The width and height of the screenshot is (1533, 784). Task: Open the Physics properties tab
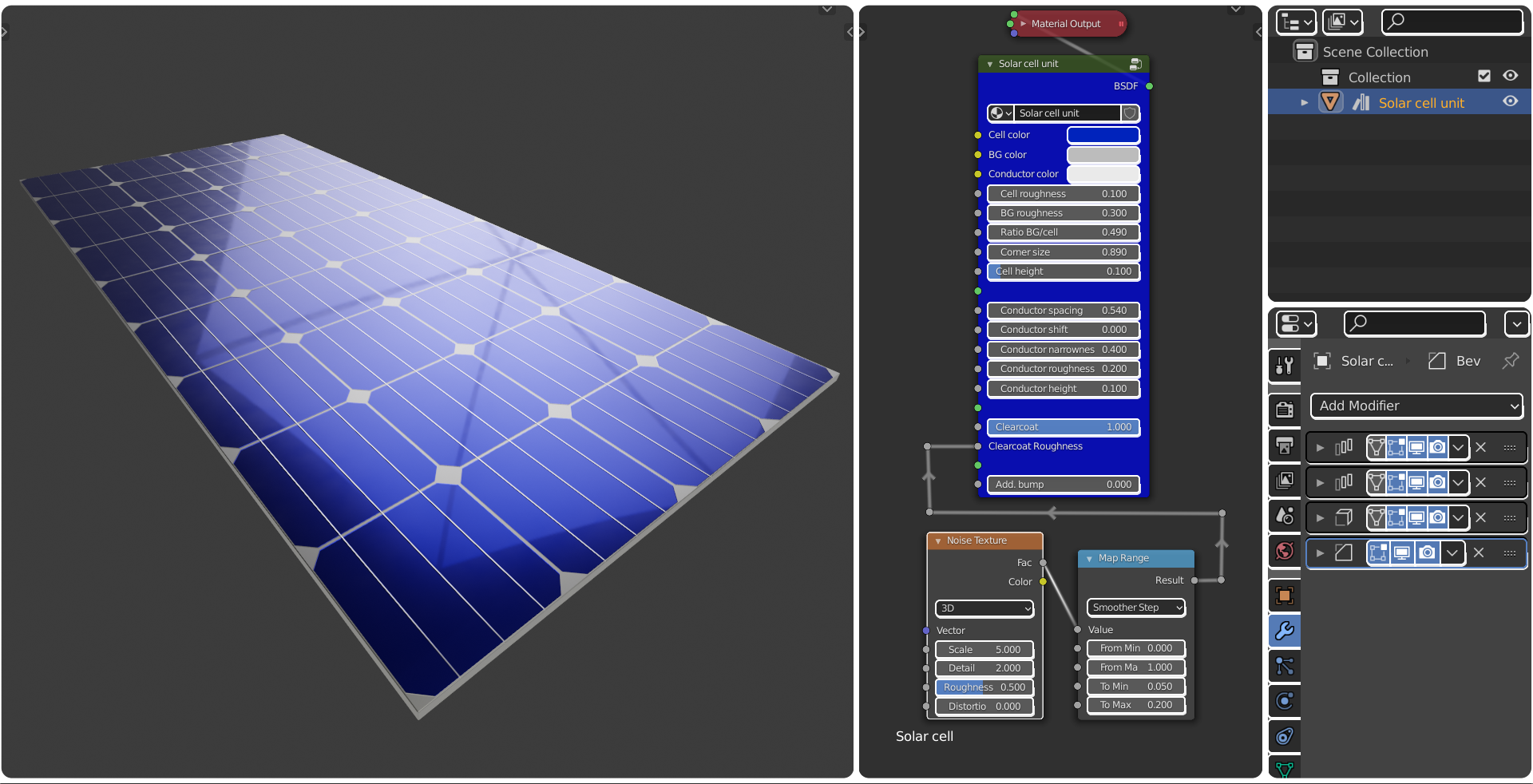[x=1284, y=701]
